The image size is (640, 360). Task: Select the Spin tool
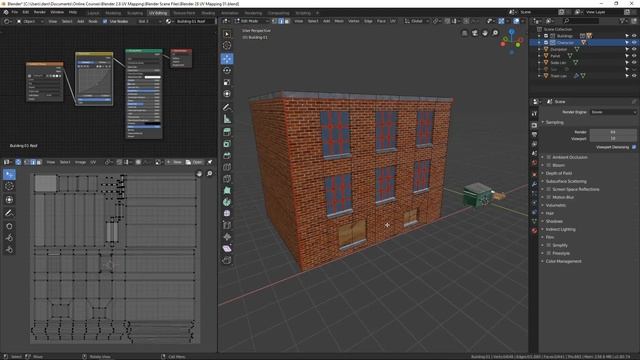(227, 202)
